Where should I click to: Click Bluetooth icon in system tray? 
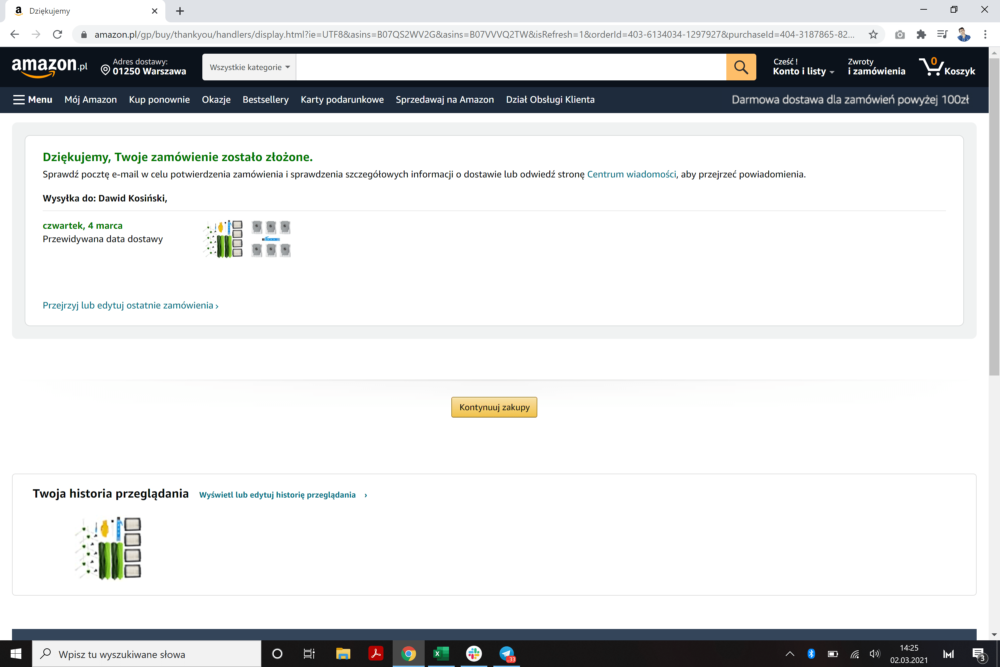[x=811, y=654]
